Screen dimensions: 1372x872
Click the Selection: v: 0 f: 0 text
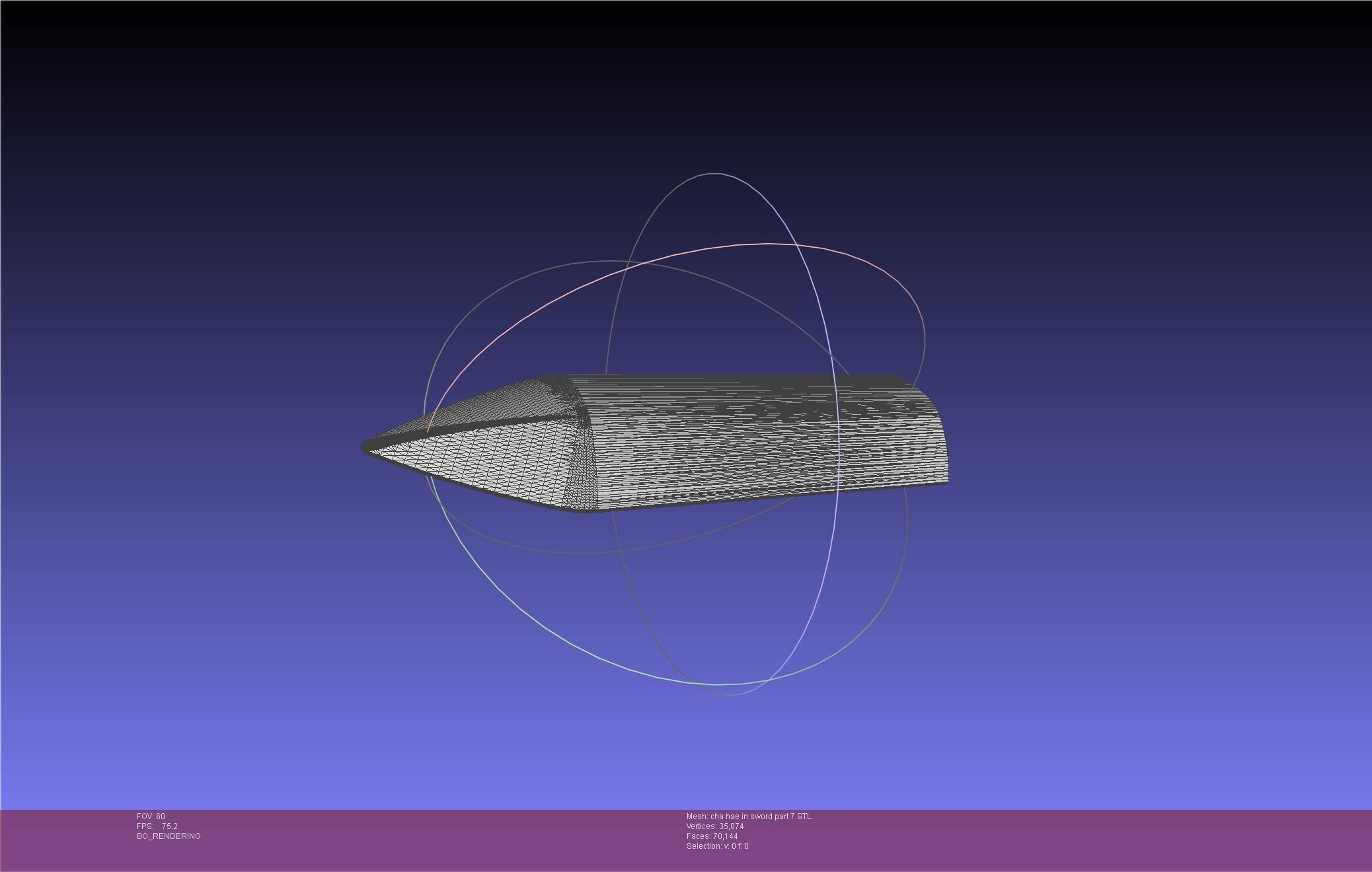(717, 846)
